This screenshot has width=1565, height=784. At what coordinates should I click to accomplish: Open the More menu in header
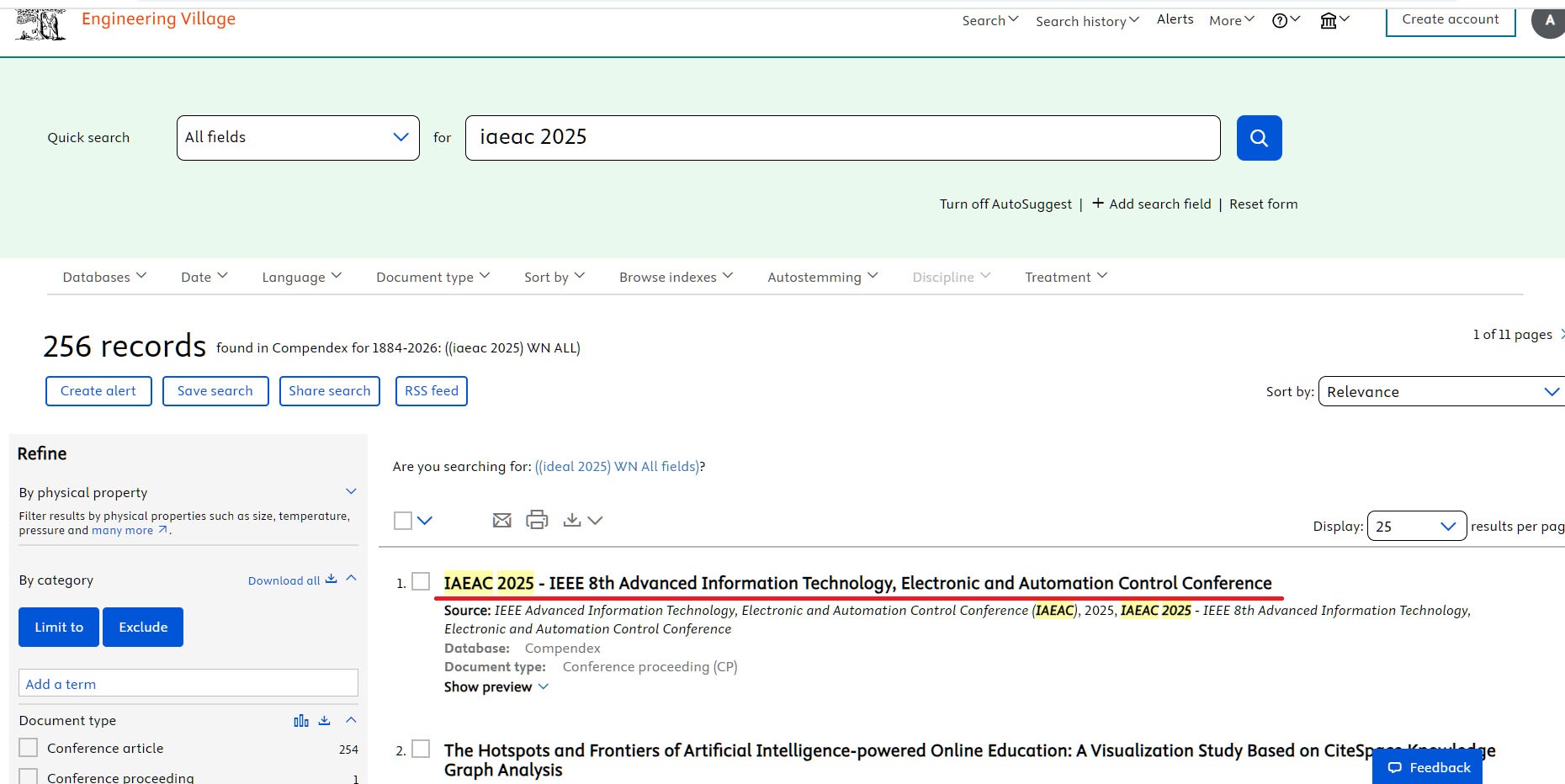1232,21
